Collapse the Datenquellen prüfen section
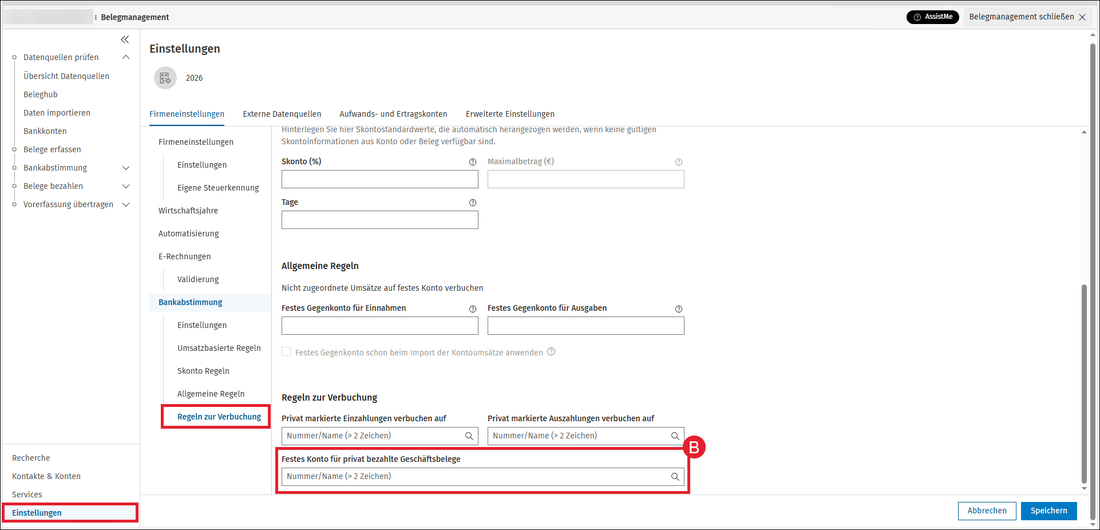 (126, 58)
